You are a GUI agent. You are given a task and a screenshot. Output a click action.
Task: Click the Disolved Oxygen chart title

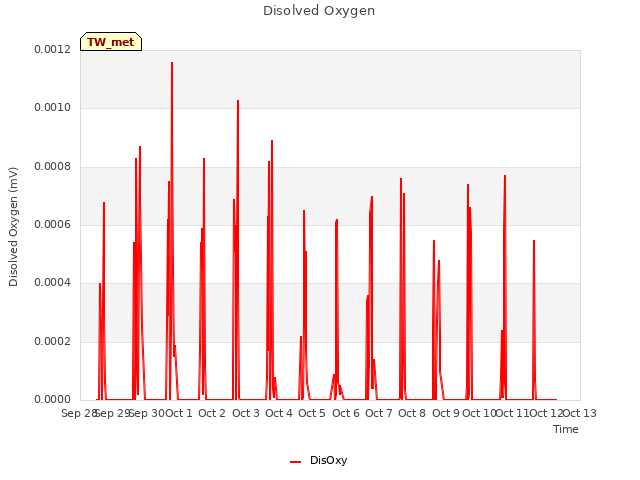319,11
